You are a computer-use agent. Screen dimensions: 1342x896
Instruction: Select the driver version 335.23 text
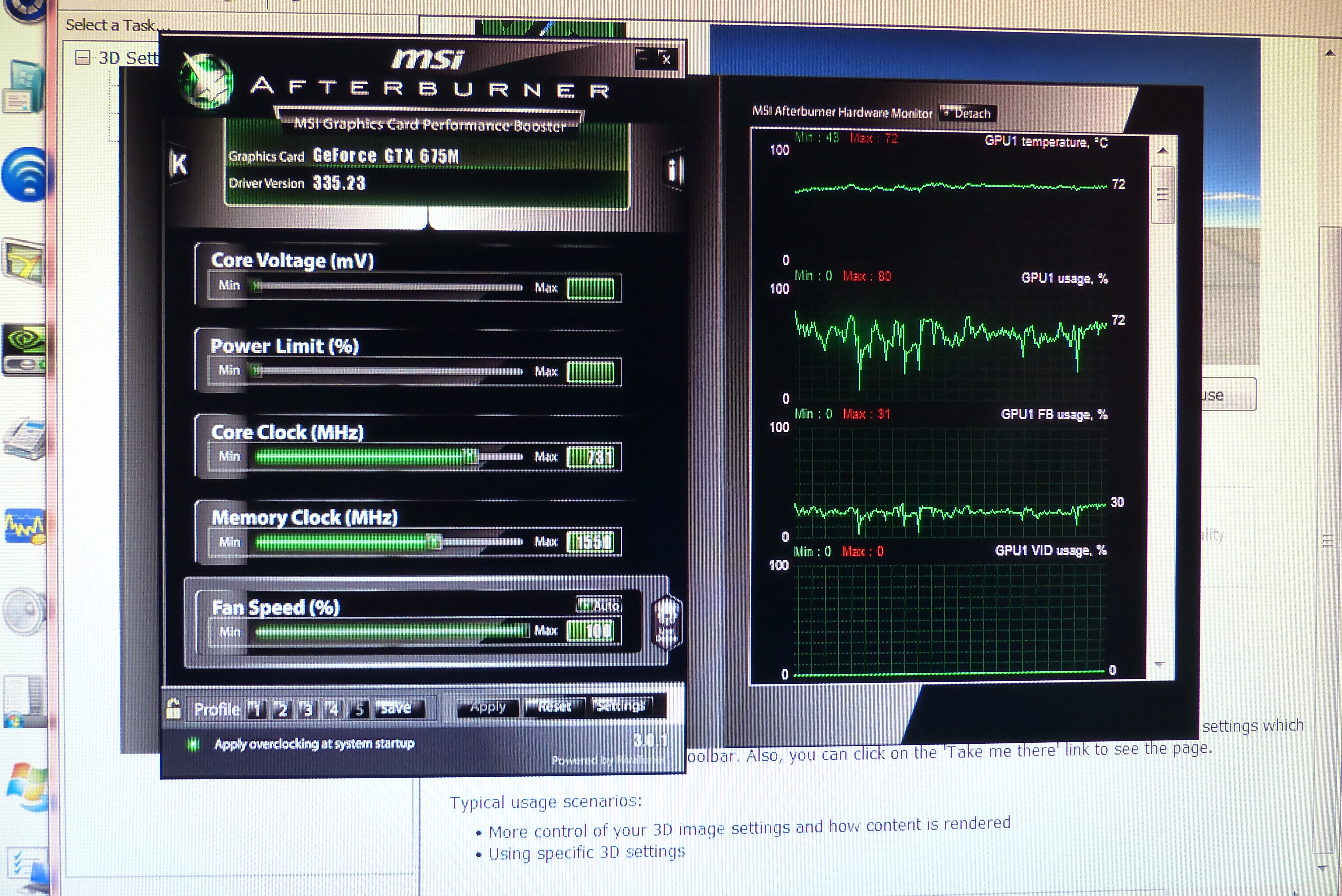339,183
